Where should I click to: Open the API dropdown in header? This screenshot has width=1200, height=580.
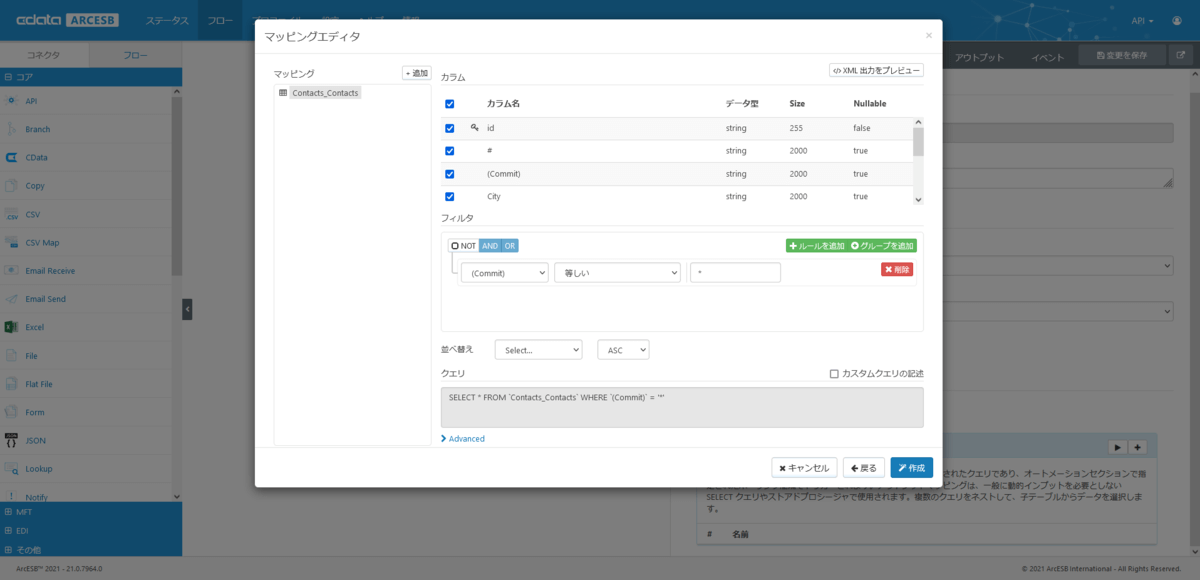(x=1143, y=20)
